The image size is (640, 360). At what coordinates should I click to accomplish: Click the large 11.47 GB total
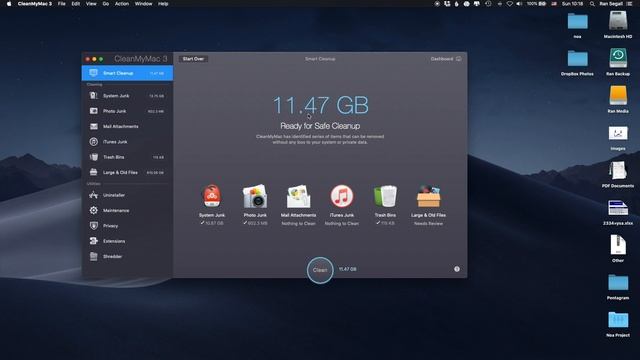320,105
